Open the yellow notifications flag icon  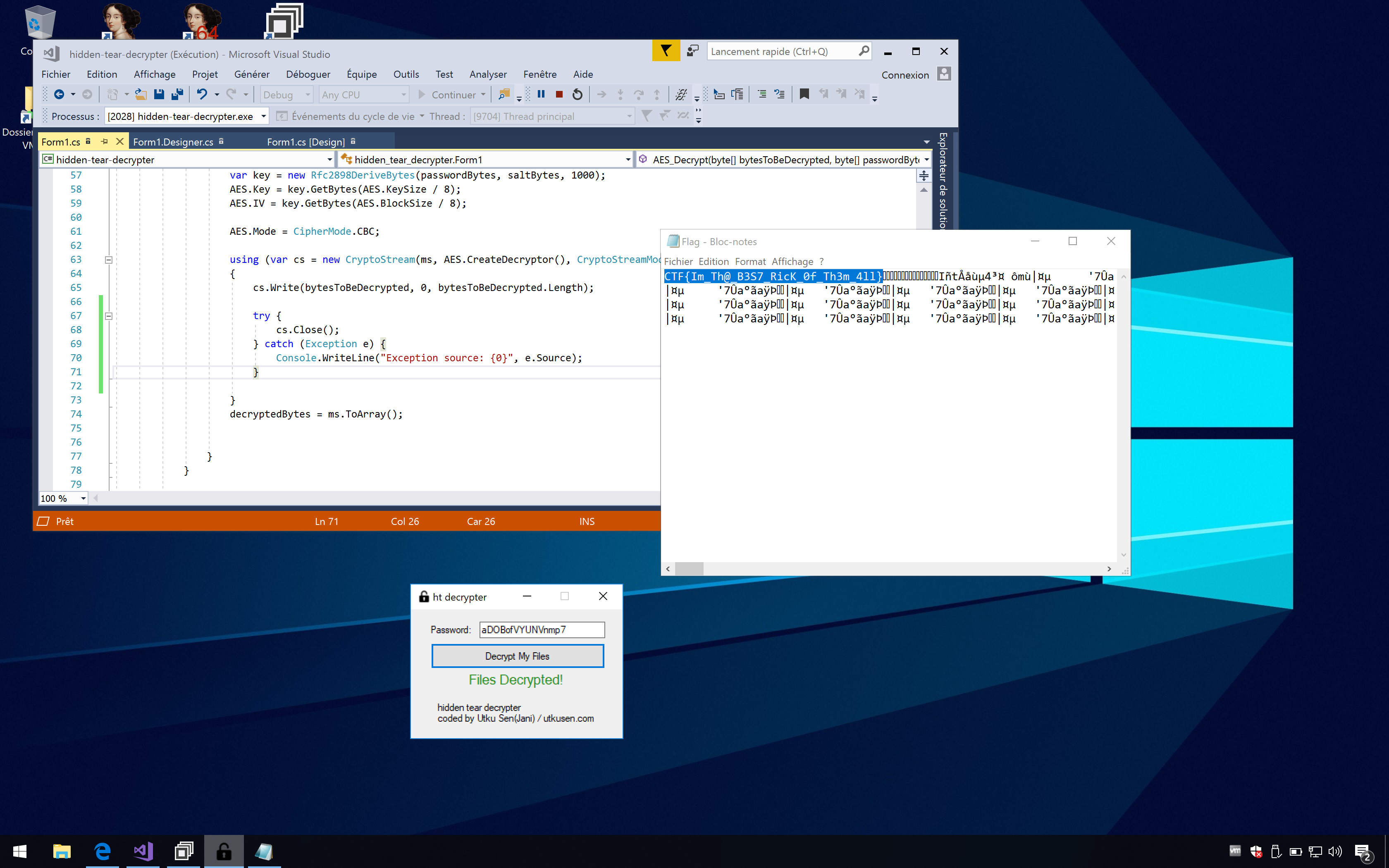[666, 51]
